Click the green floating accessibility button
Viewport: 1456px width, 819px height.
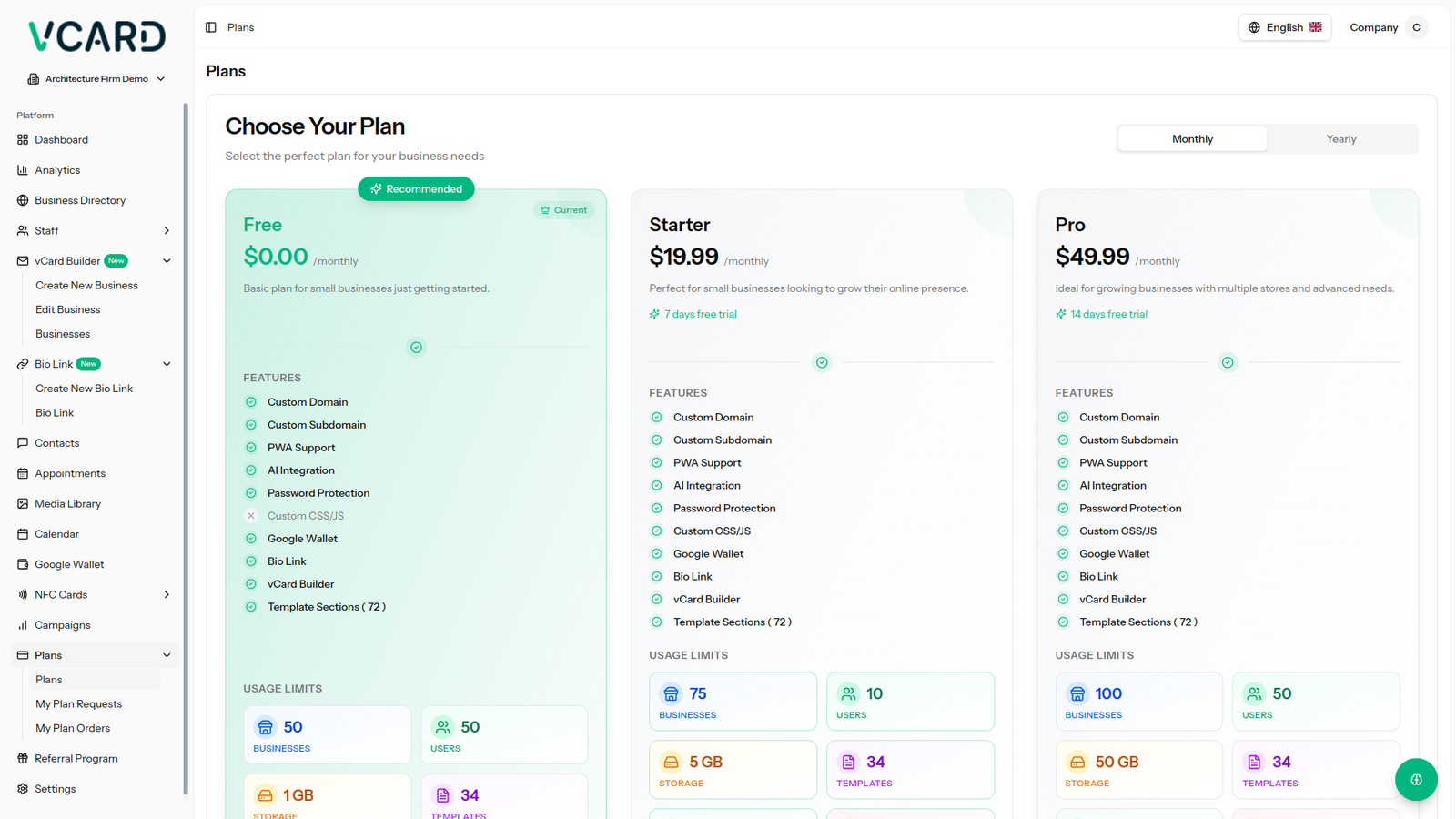1416,780
